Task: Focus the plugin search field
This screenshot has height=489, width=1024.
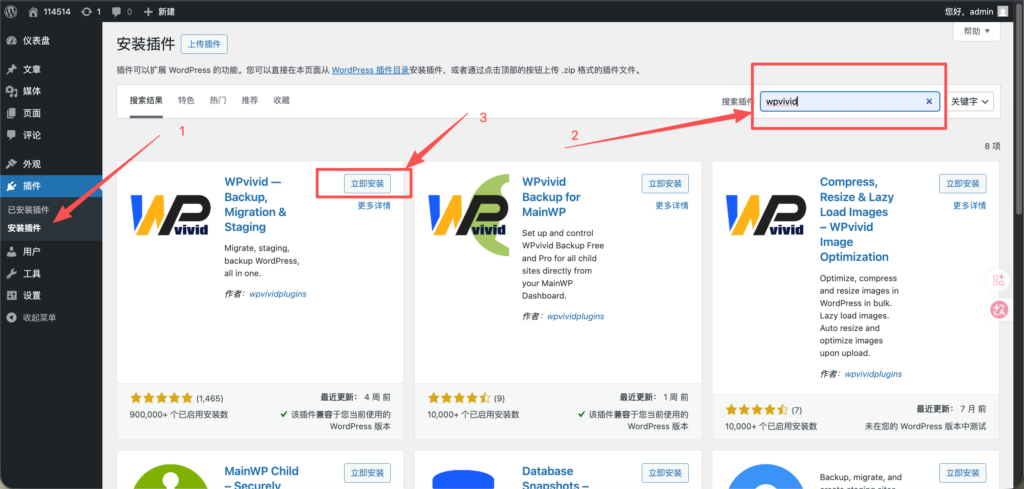Action: [850, 101]
